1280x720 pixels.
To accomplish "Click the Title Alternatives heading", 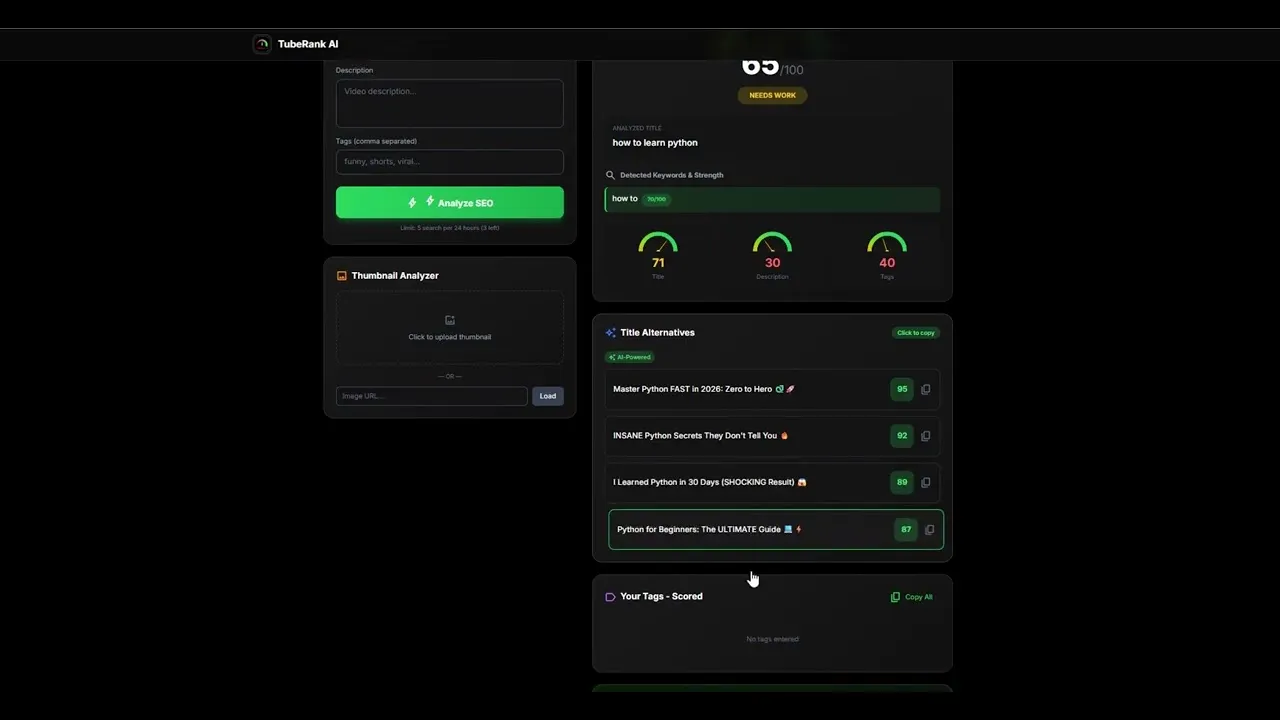I will pos(657,333).
